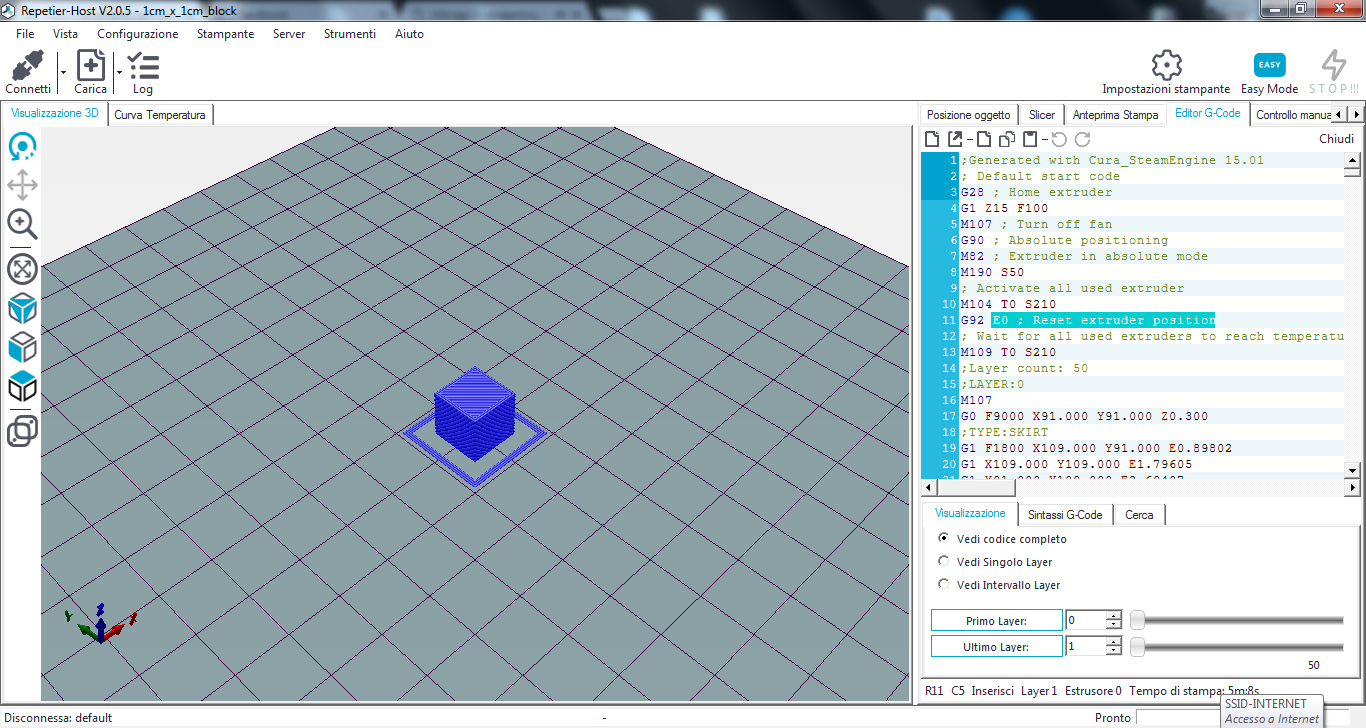The width and height of the screenshot is (1366, 728).
Task: Expand the Carica dropdown arrow
Action: pyautogui.click(x=119, y=72)
